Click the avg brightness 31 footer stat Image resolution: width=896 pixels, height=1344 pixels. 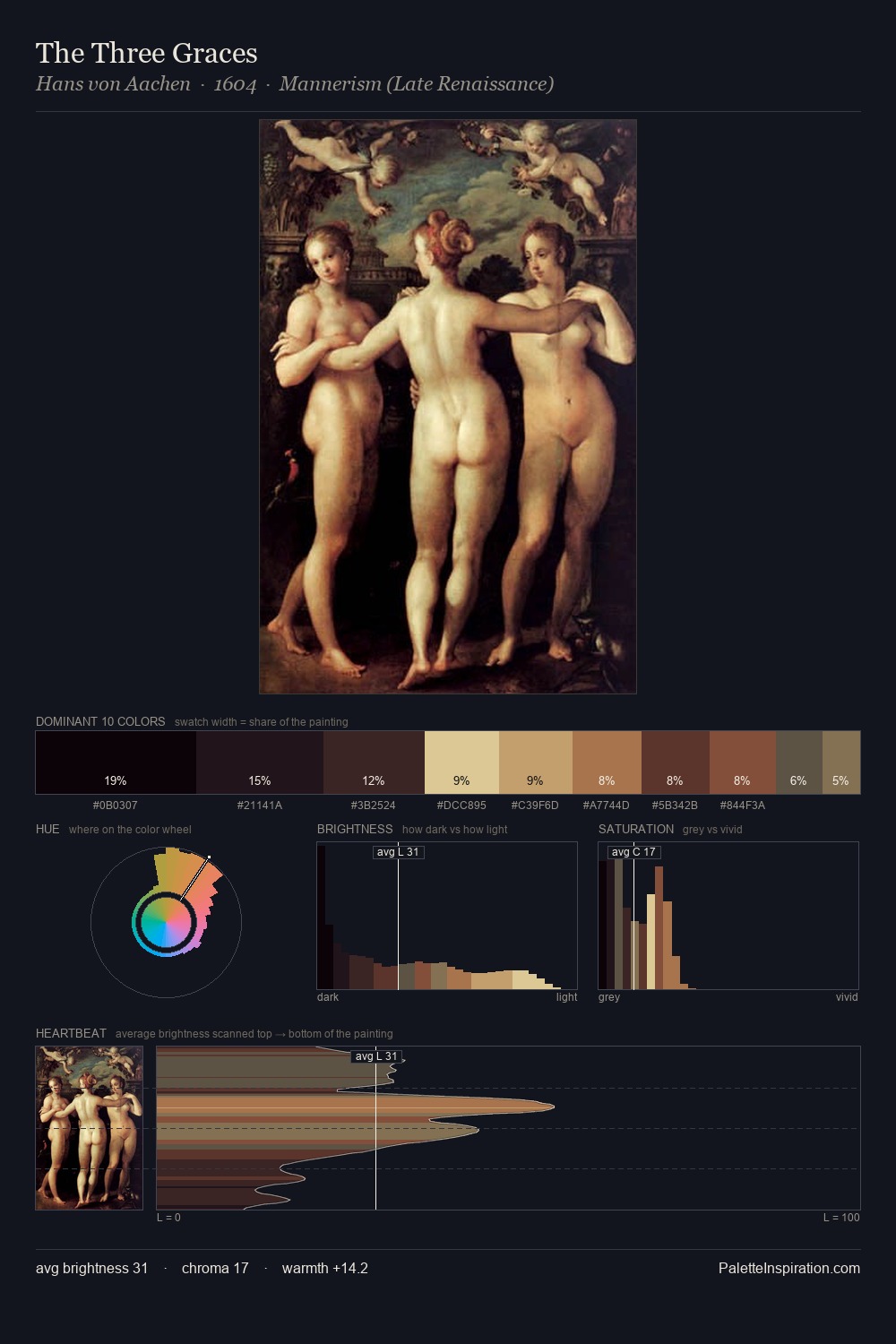point(91,1269)
